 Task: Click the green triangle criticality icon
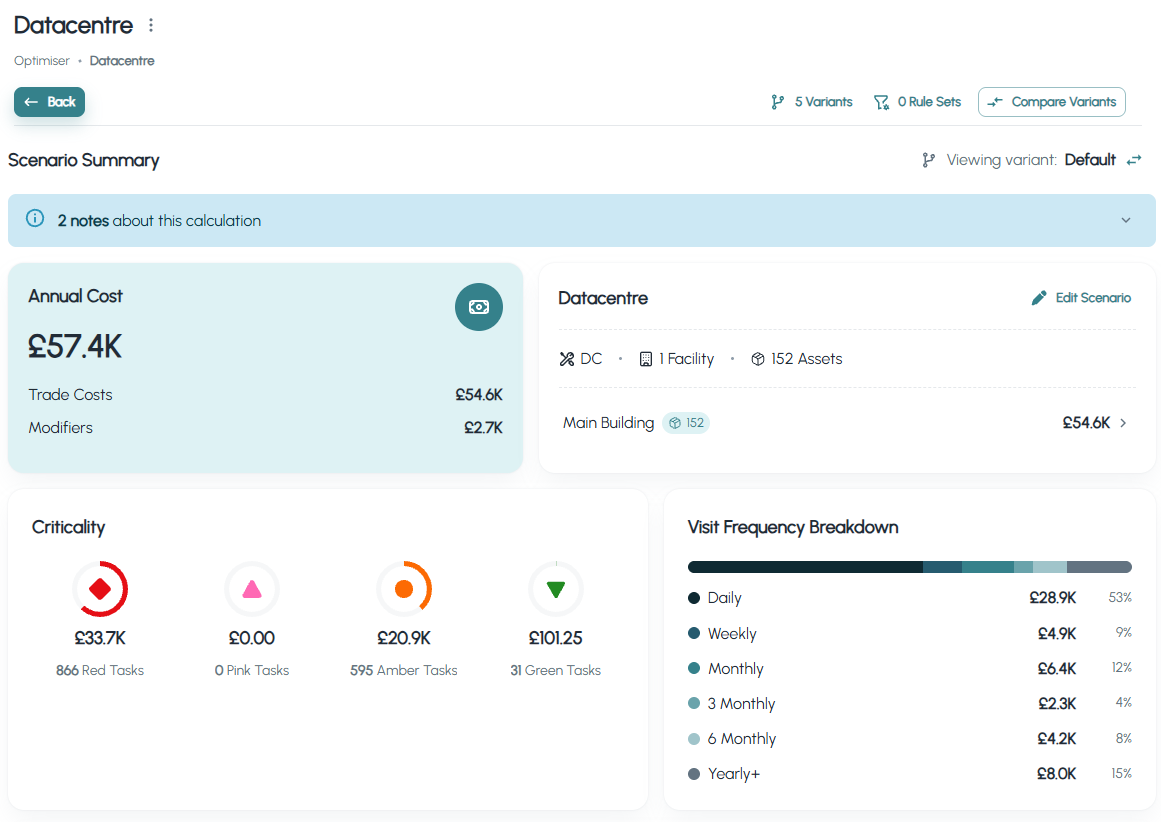tap(555, 589)
